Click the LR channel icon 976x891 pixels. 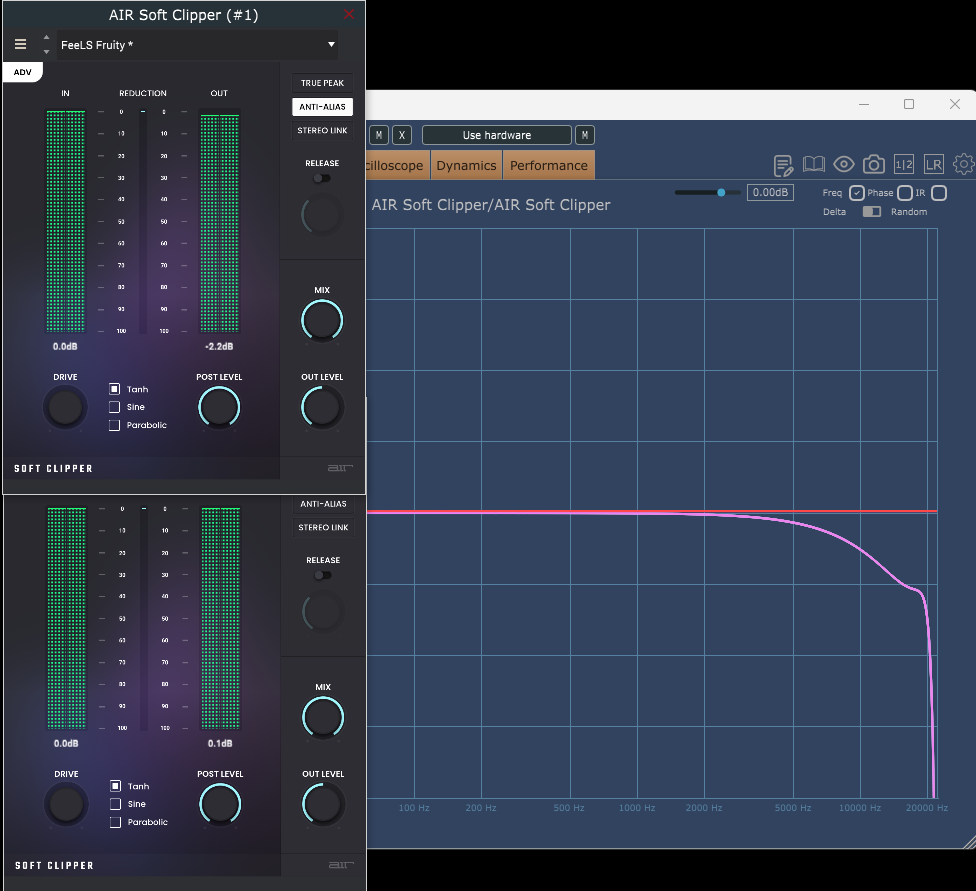pyautogui.click(x=934, y=164)
